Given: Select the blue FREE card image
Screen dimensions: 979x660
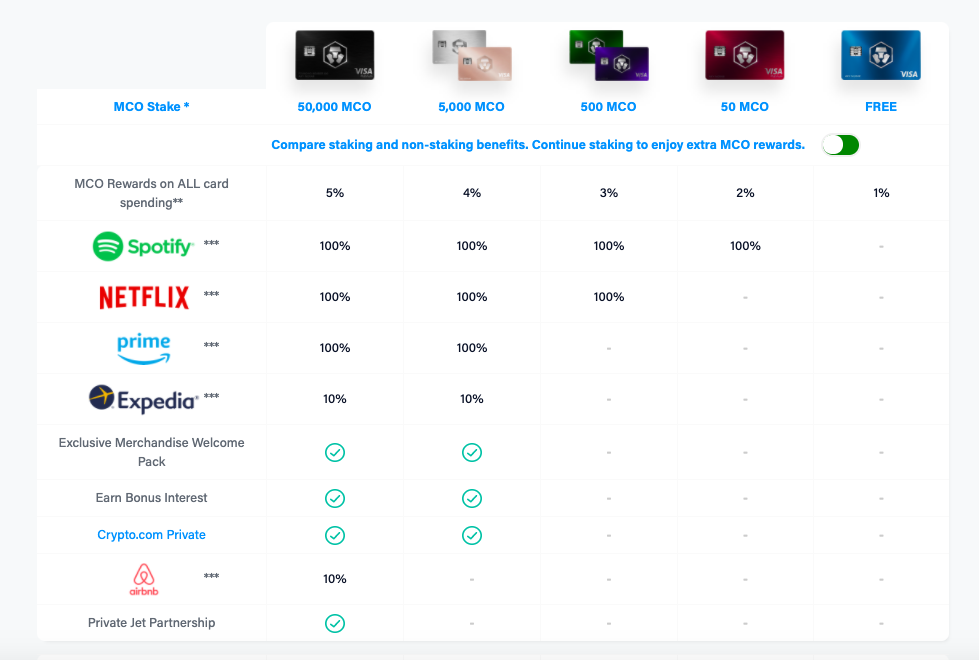Looking at the screenshot, I should [881, 55].
